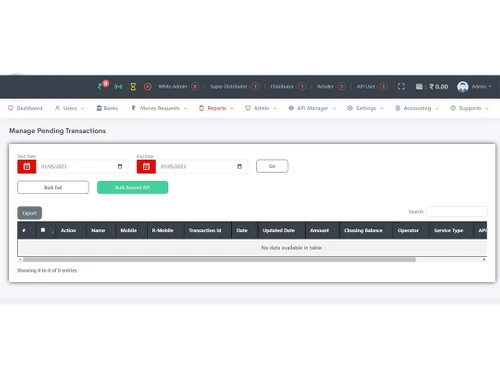Click Distributor count badge
This screenshot has height=375, width=500.
coord(302,87)
